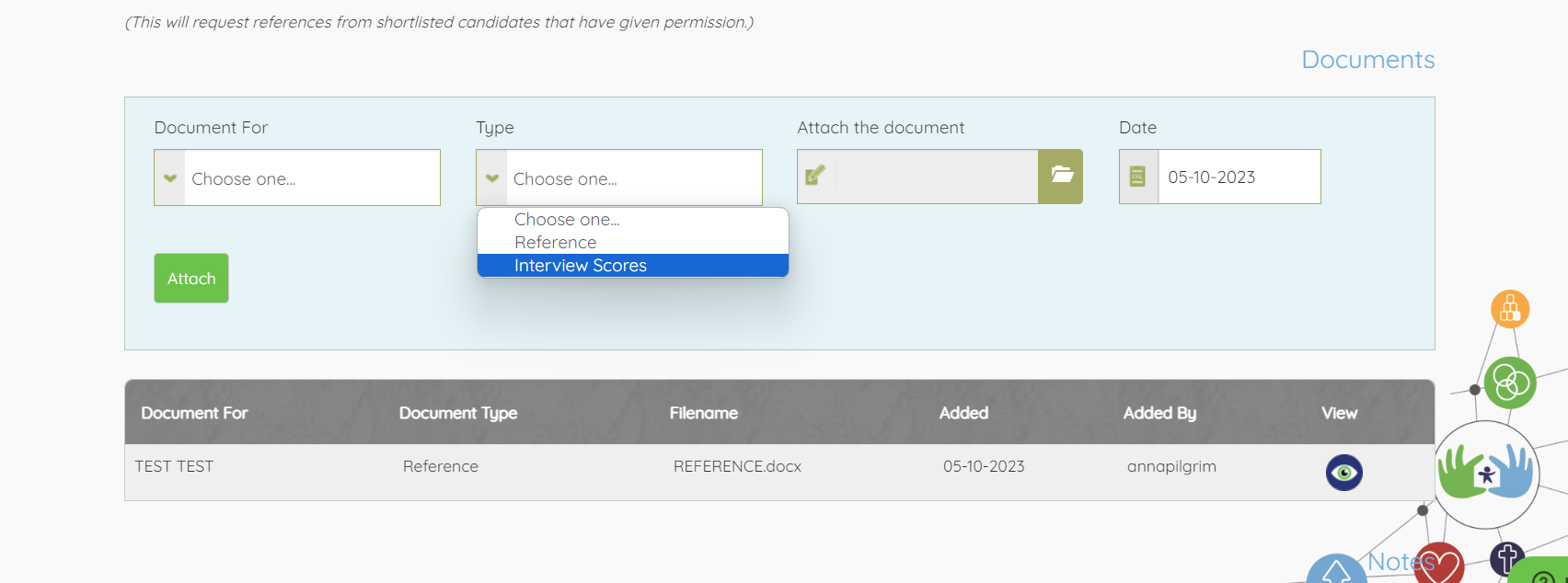This screenshot has width=1568, height=583.
Task: Click the hands and house logo icon
Action: tap(1486, 474)
